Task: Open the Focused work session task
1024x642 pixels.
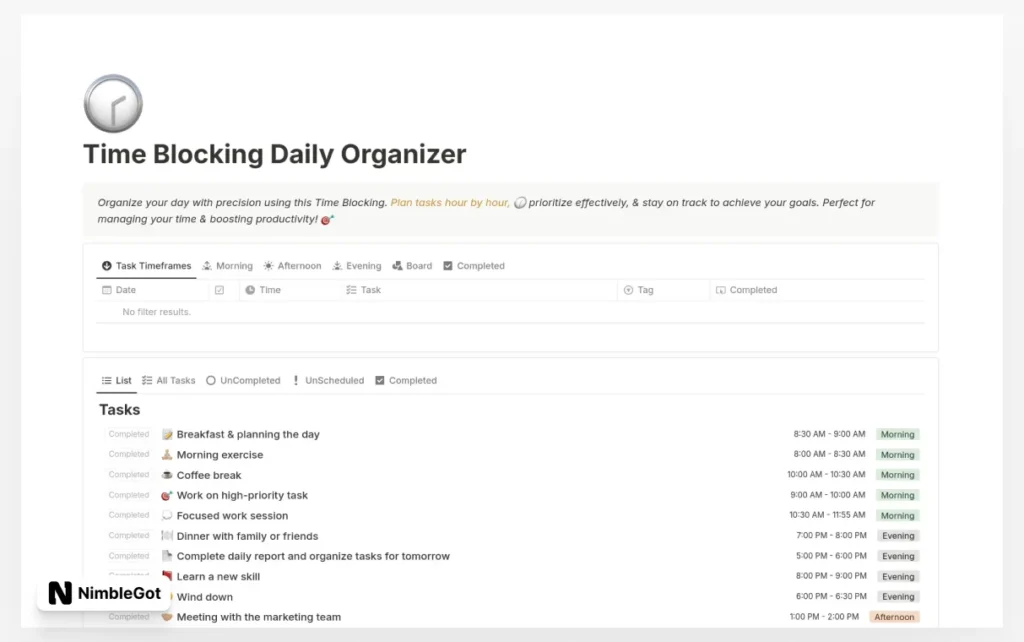Action: (232, 515)
